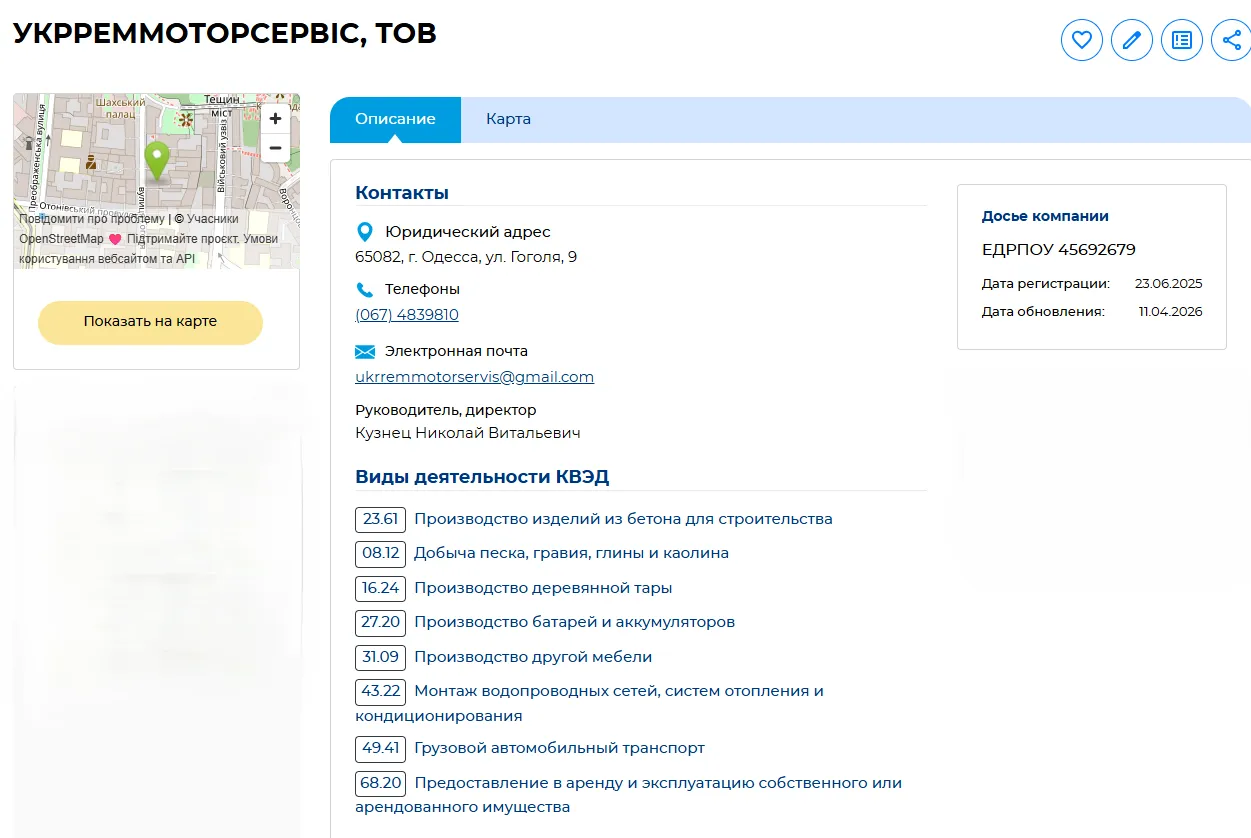Screen dimensions: 1251x838
Task: Click registration date 23.06.2025
Action: (1169, 284)
